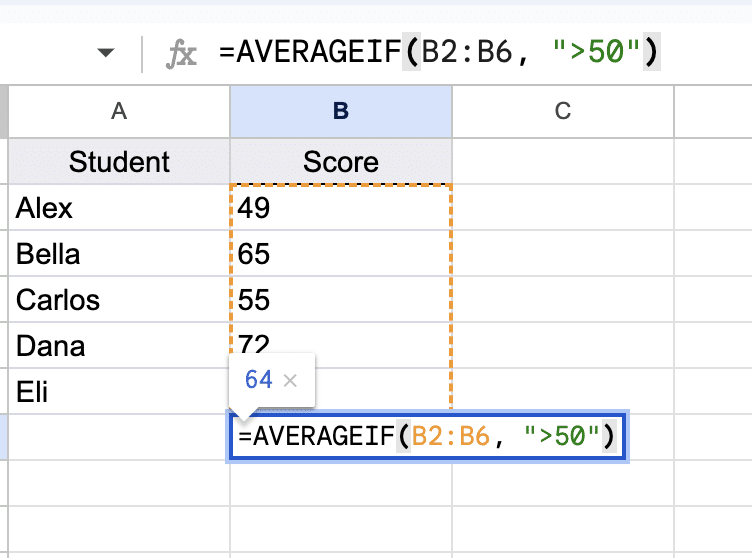Click the score cell showing 55
752x558 pixels.
click(341, 300)
